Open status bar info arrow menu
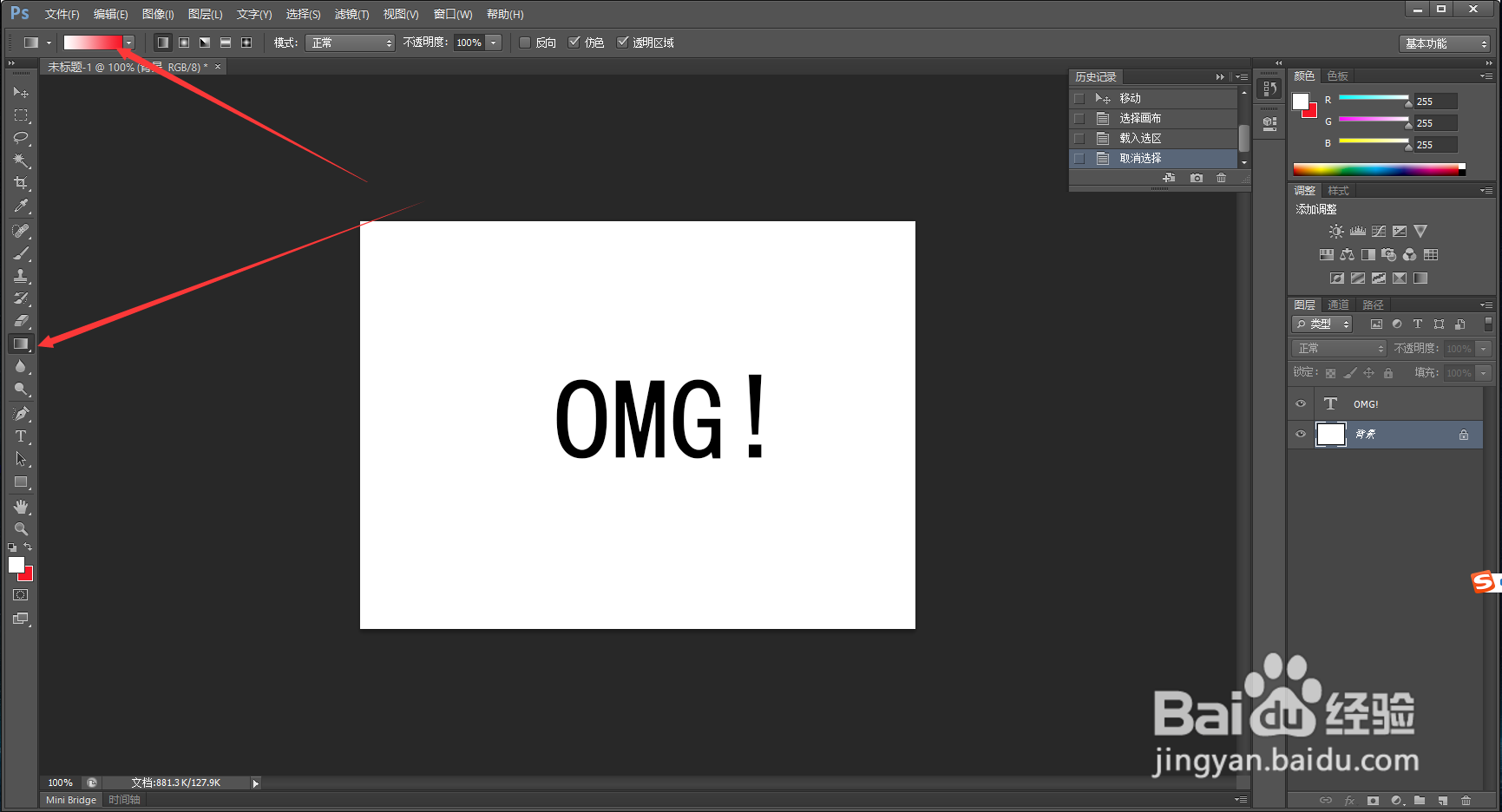Screen dimensions: 1502x812 pos(255,783)
